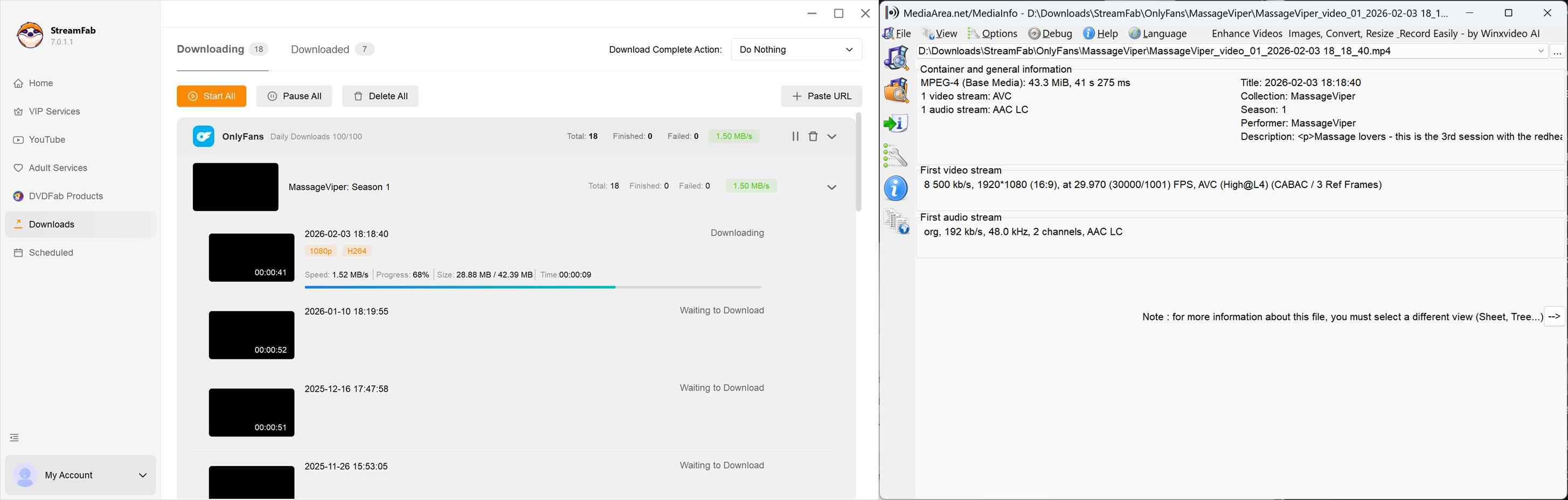Screen dimensions: 1568x500
Task: Pause the OnlyFans download group
Action: click(795, 136)
